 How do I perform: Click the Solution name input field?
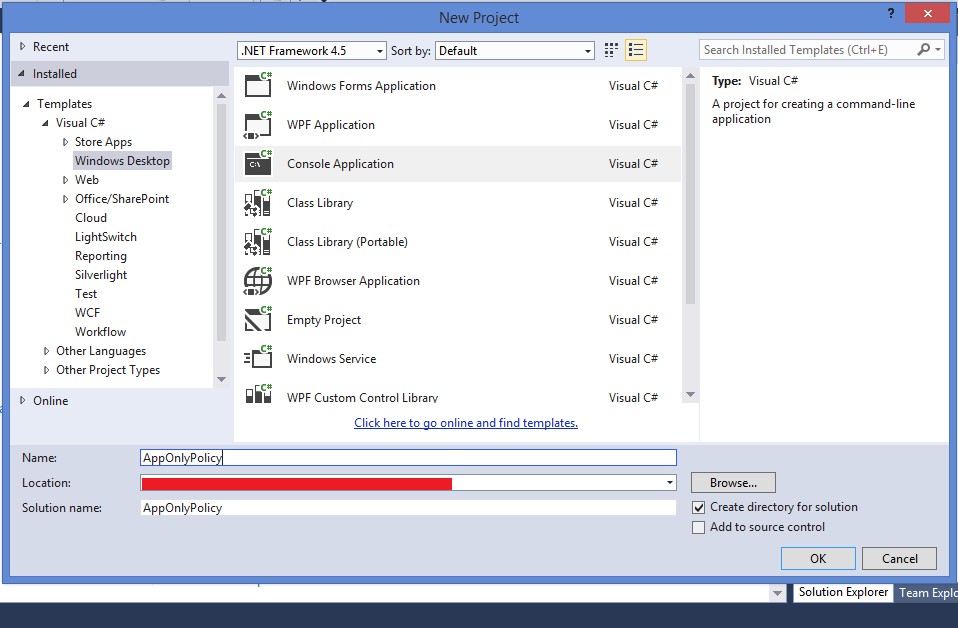408,508
